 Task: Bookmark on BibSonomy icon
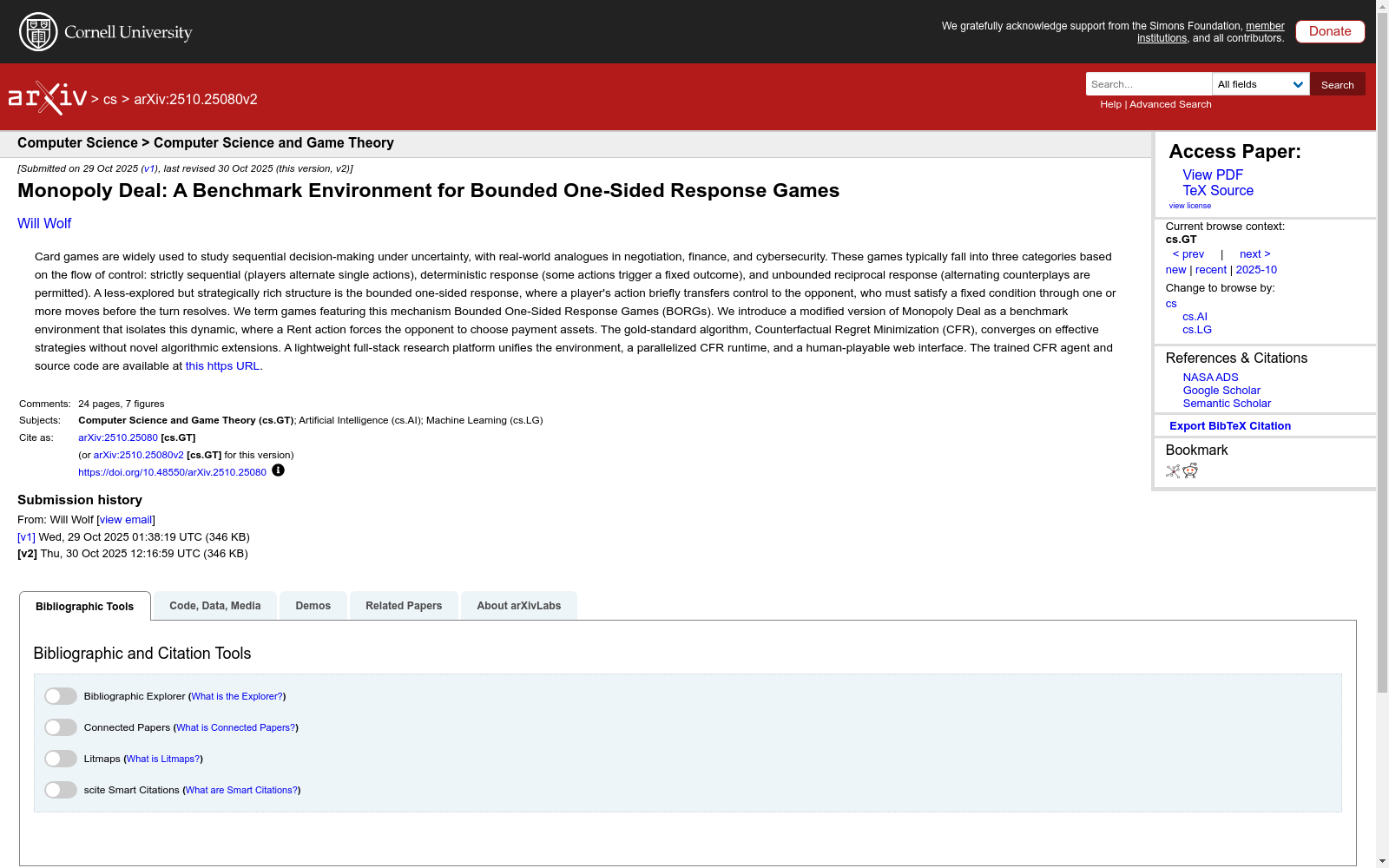click(x=1173, y=471)
